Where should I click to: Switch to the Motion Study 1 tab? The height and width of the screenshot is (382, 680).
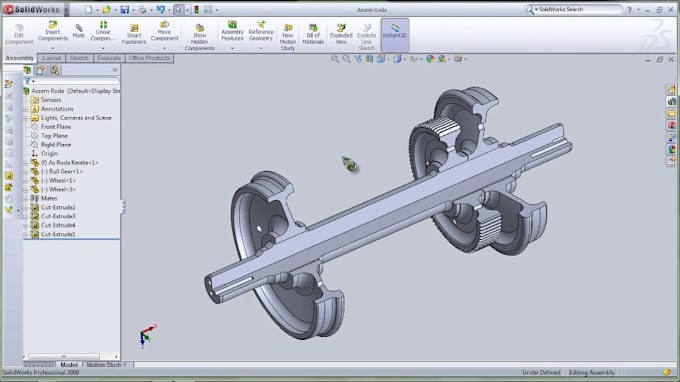click(106, 365)
